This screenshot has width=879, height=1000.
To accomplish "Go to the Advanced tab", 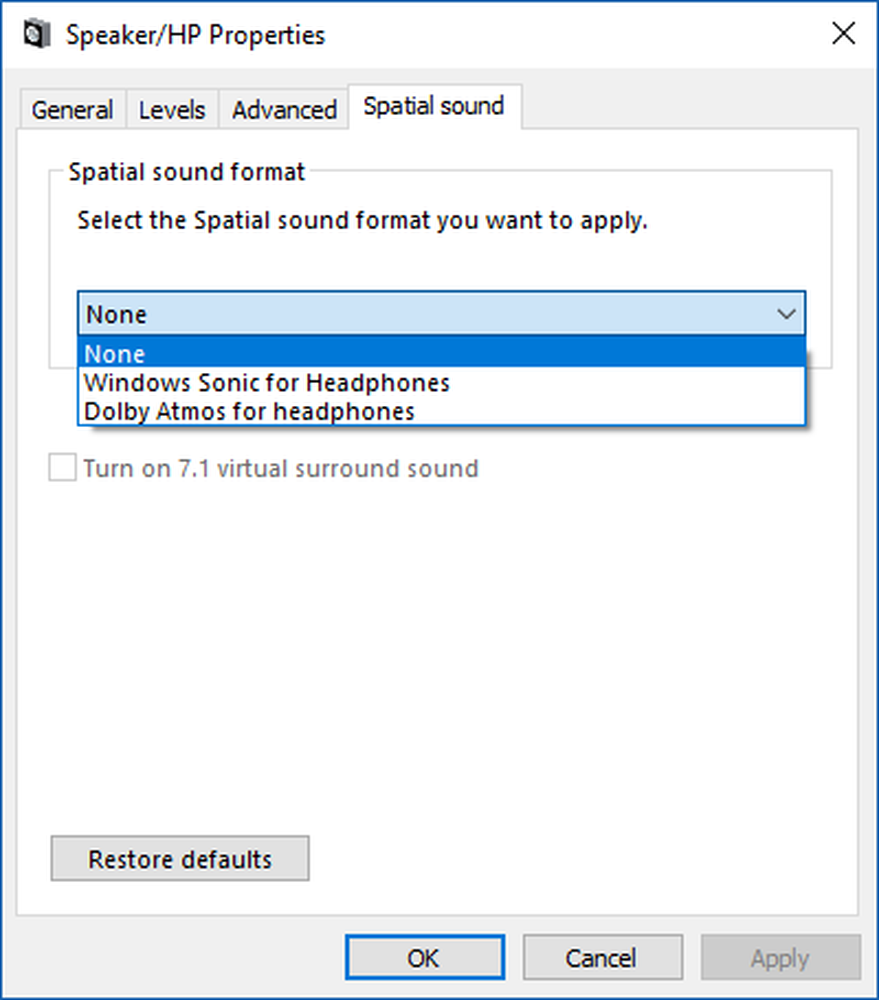I will click(x=284, y=110).
